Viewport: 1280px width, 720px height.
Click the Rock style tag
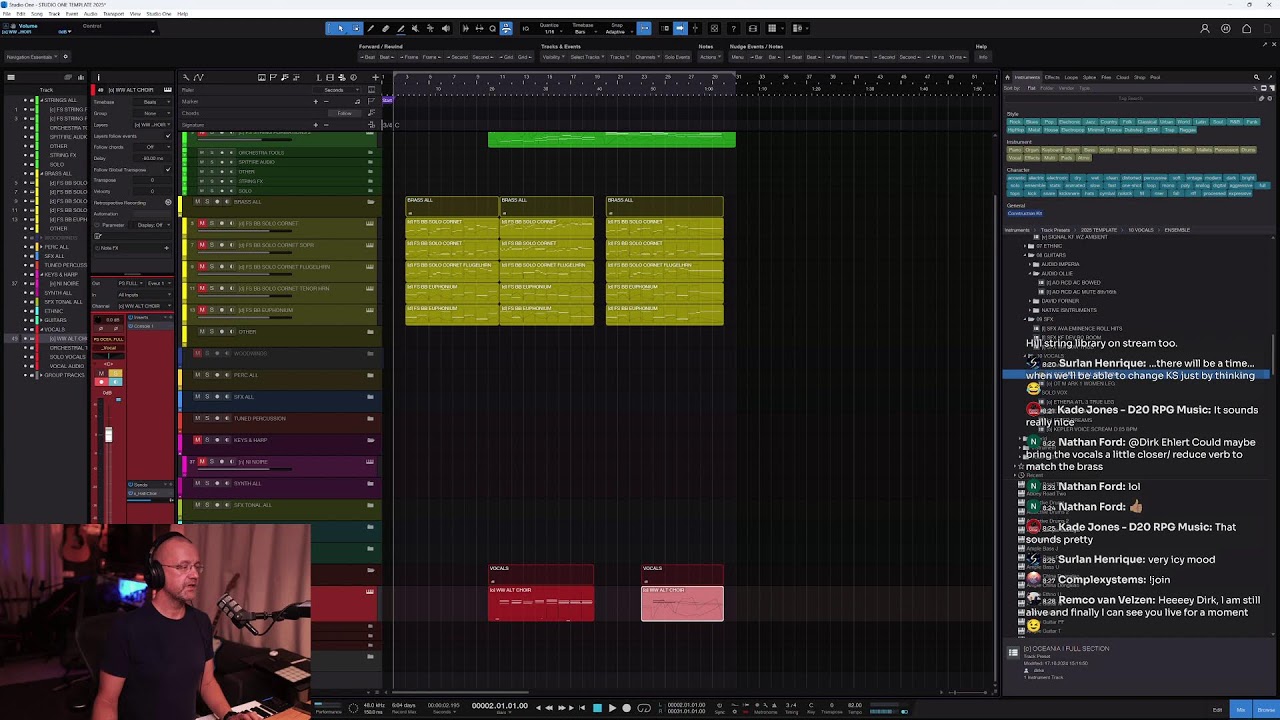[x=1016, y=122]
